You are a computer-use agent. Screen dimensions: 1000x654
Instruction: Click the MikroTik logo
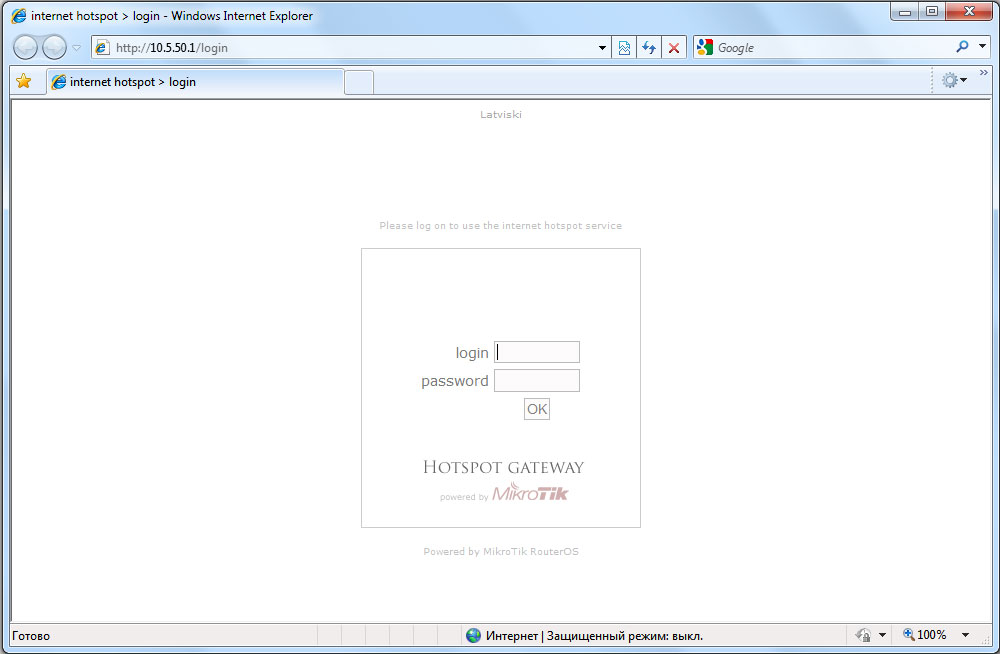(530, 493)
